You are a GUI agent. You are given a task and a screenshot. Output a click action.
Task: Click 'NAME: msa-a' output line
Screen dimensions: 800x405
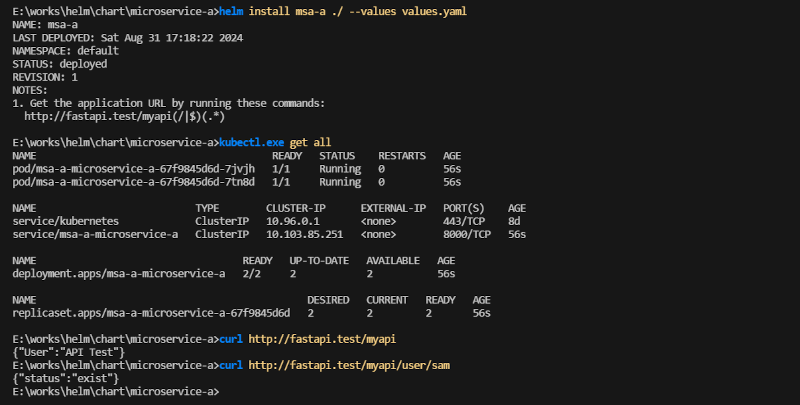pyautogui.click(x=45, y=24)
